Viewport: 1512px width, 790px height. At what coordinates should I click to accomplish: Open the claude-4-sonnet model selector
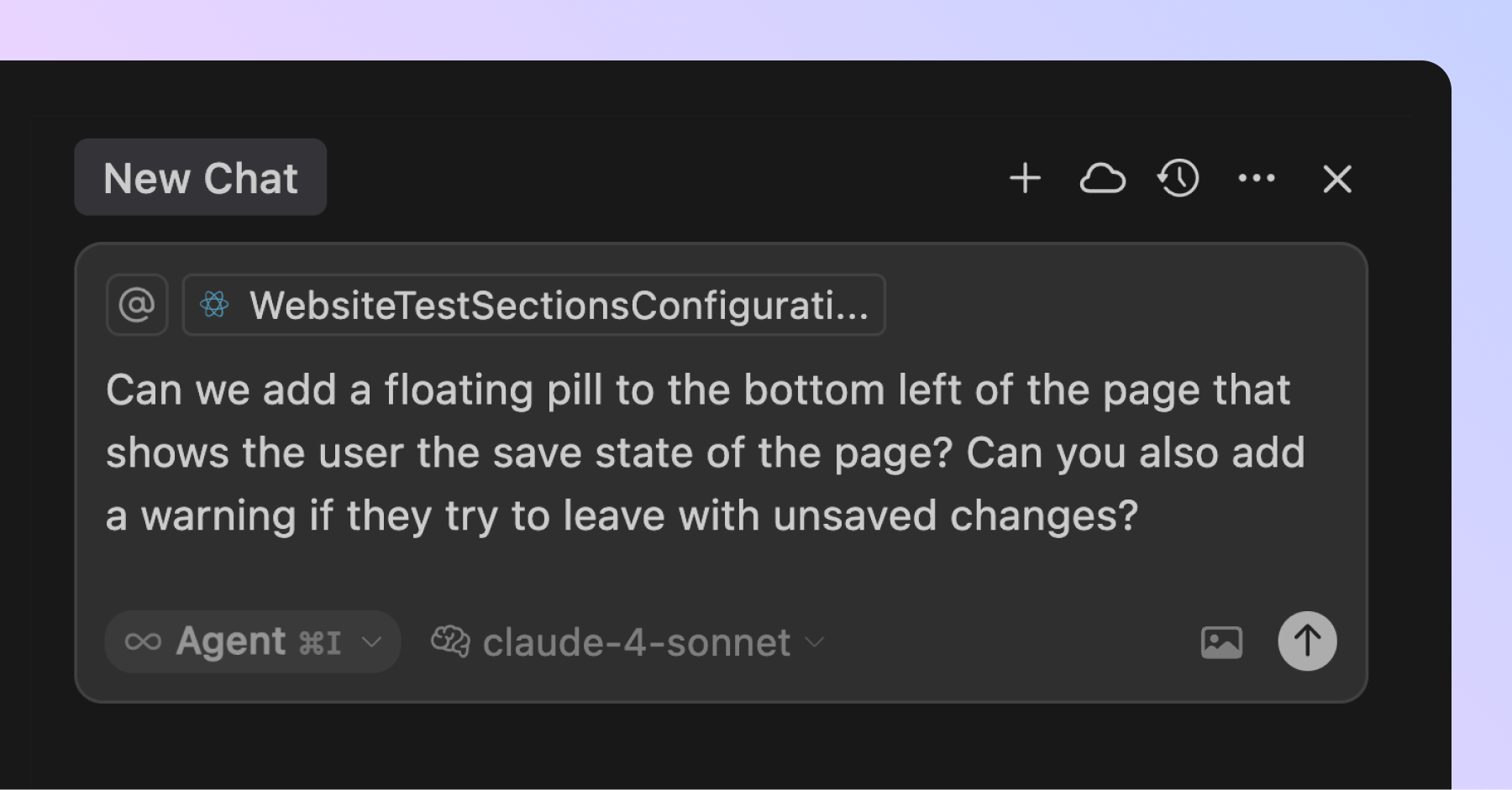click(x=636, y=643)
